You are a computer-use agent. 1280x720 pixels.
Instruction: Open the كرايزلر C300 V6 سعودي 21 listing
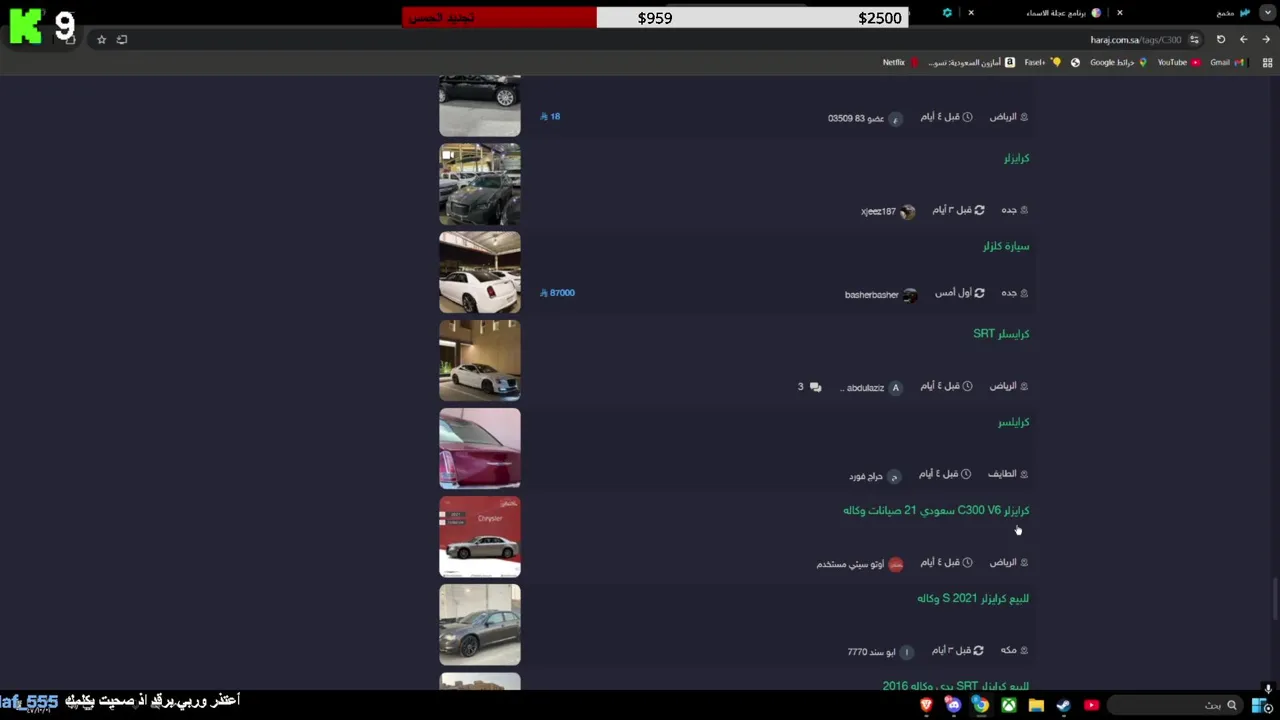[936, 510]
